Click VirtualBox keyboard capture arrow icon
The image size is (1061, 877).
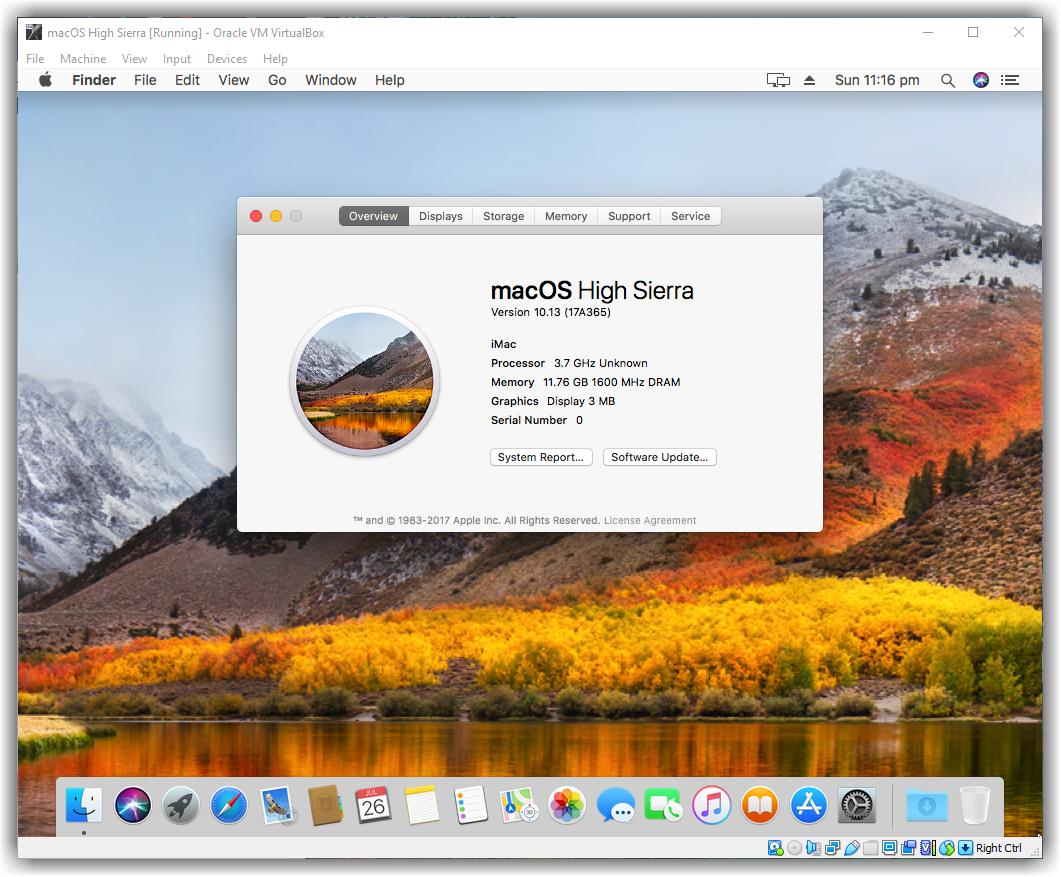point(966,848)
